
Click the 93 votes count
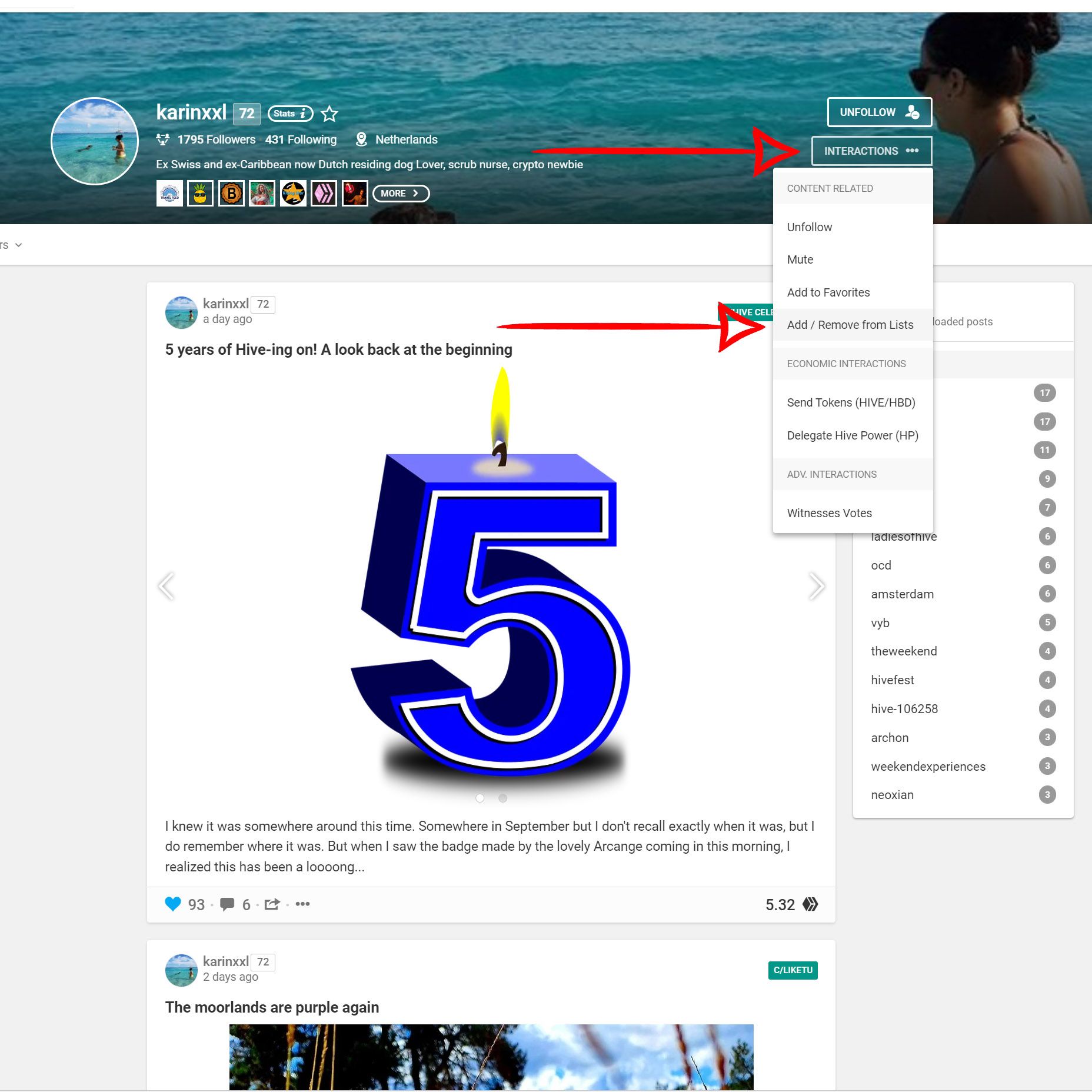197,904
